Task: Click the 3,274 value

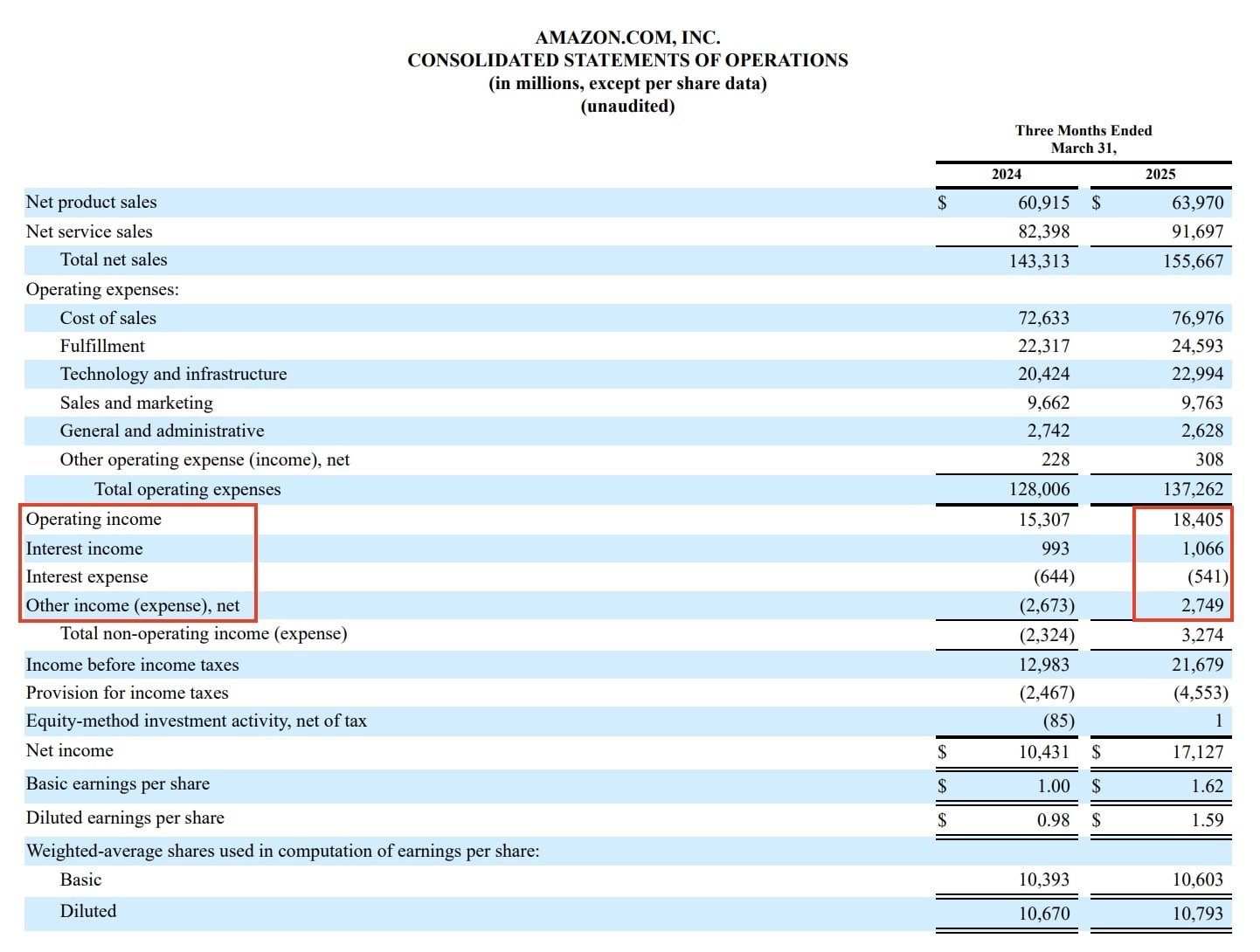Action: point(1201,635)
